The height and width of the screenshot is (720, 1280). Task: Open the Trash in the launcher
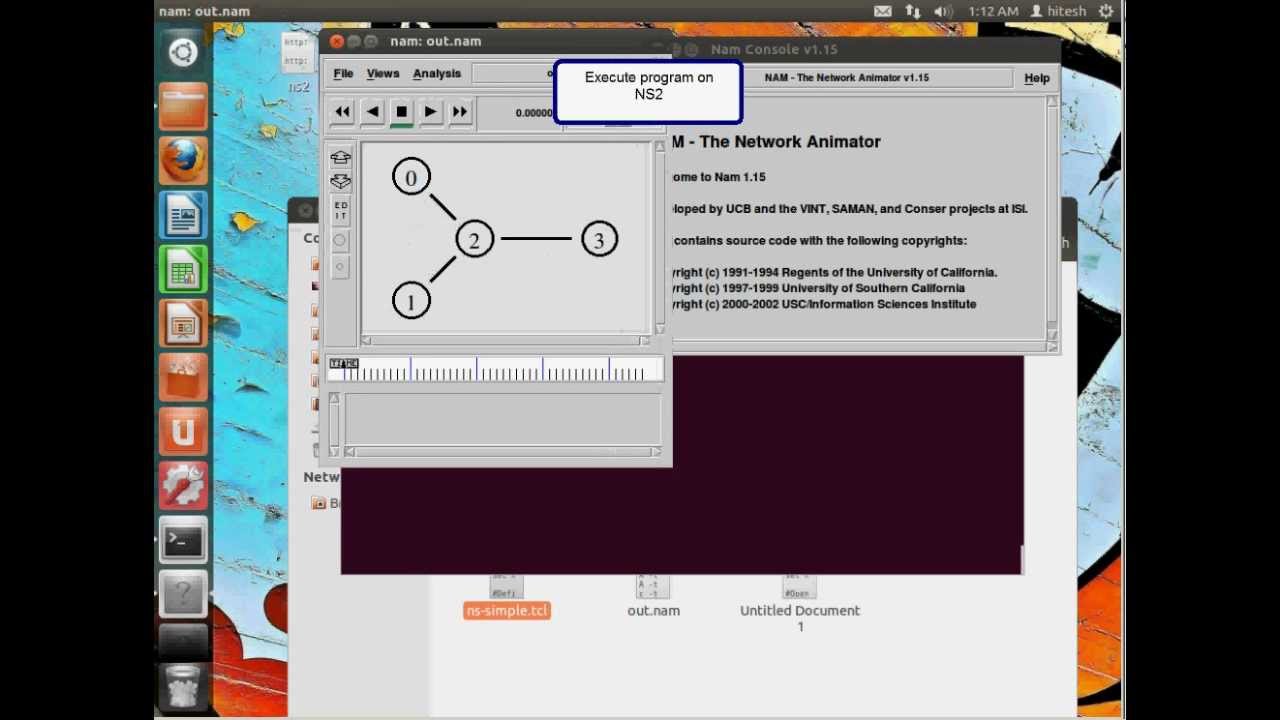point(183,687)
